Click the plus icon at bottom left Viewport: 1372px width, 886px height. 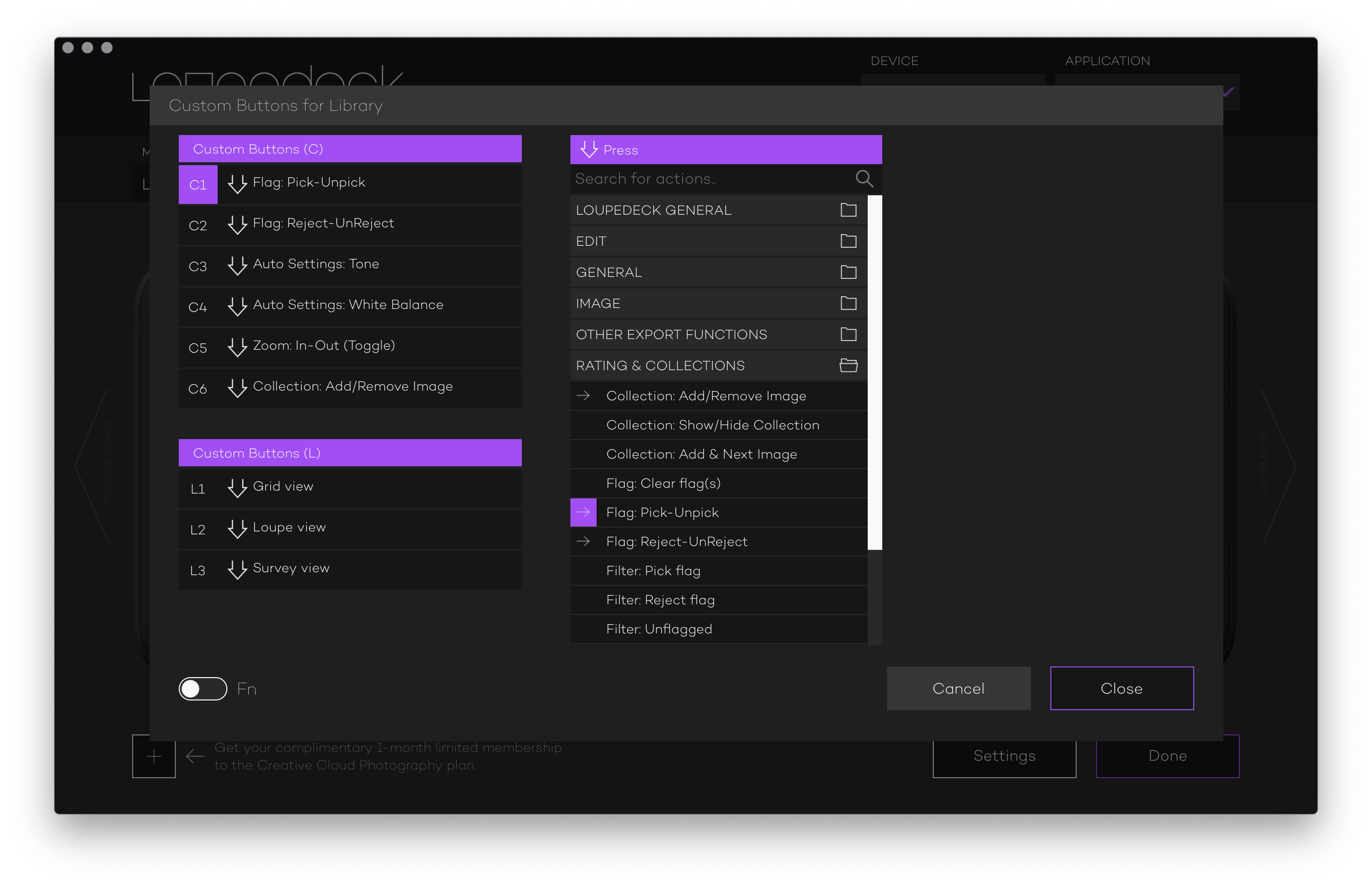tap(154, 756)
